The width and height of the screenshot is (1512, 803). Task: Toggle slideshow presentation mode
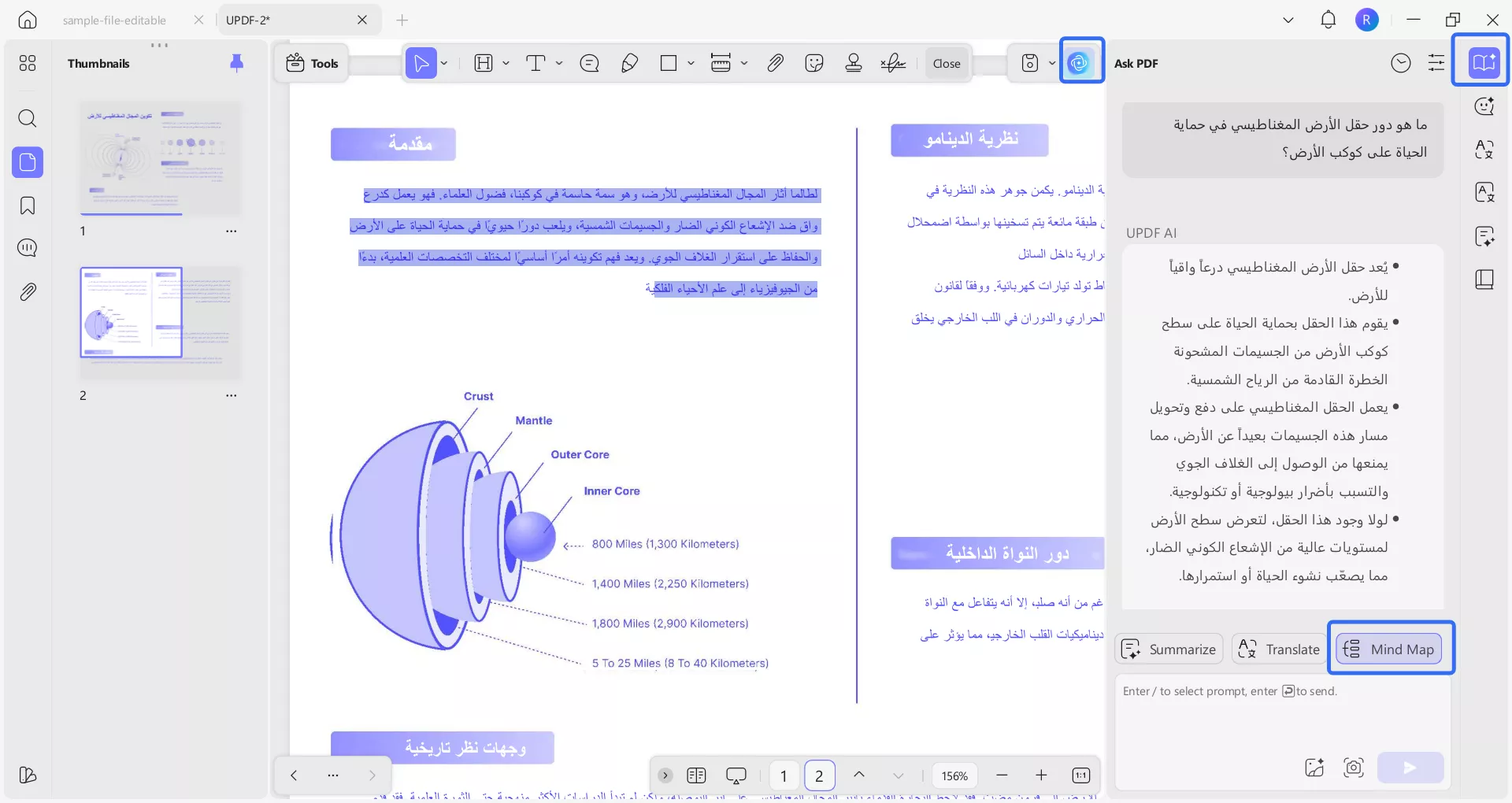pos(736,776)
